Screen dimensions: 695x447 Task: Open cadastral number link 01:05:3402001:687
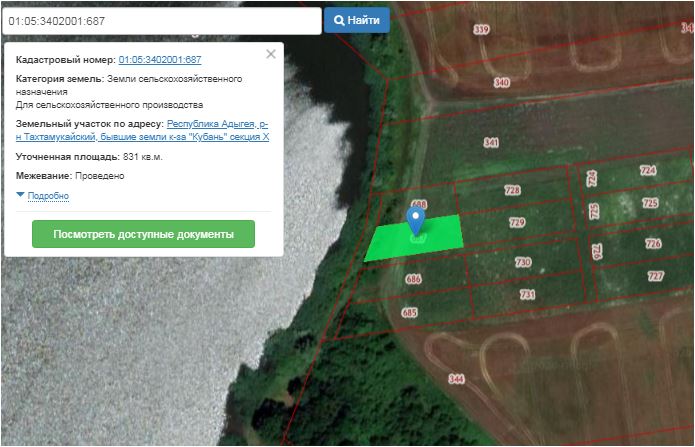[160, 60]
